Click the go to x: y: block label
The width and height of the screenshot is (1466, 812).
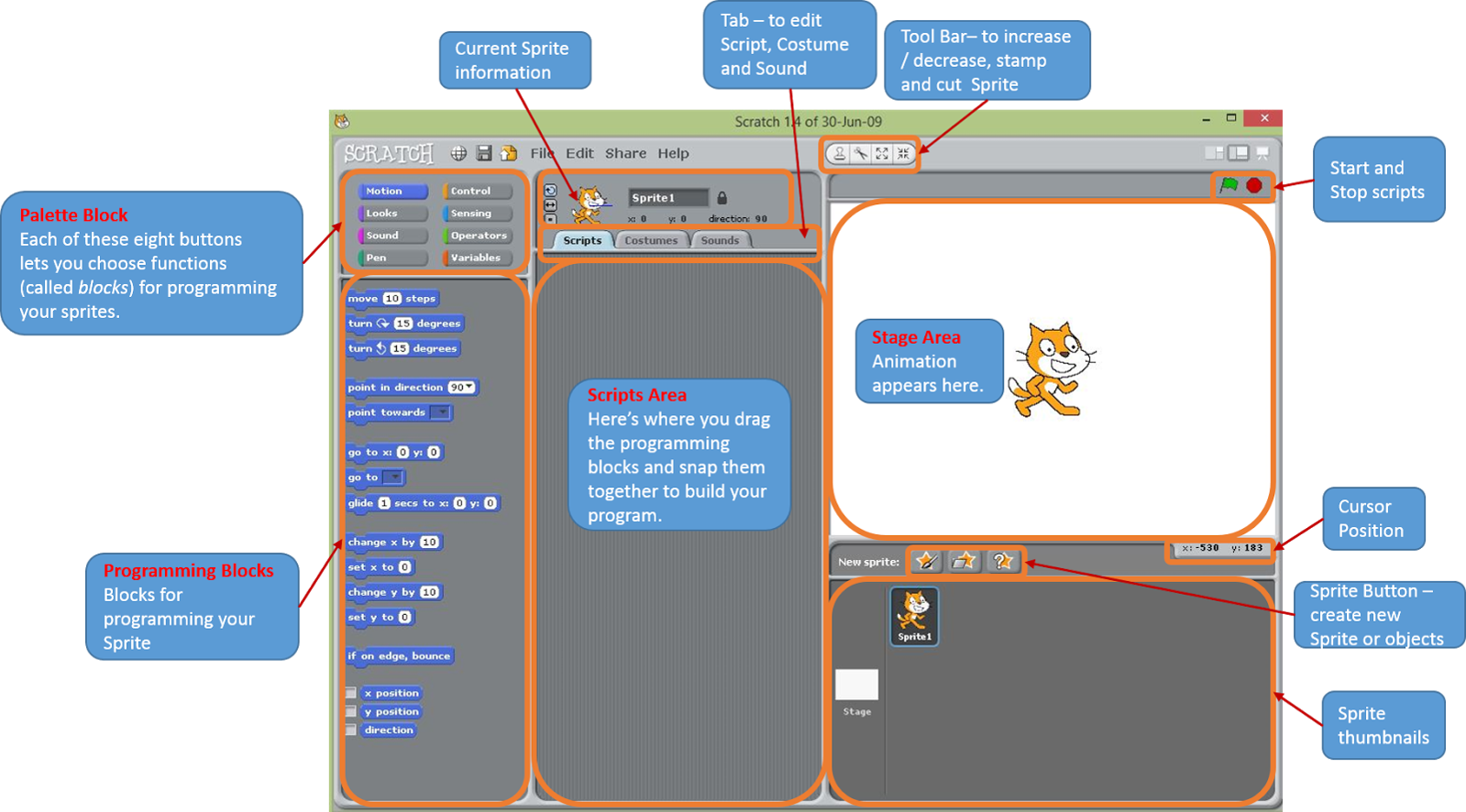coord(370,452)
